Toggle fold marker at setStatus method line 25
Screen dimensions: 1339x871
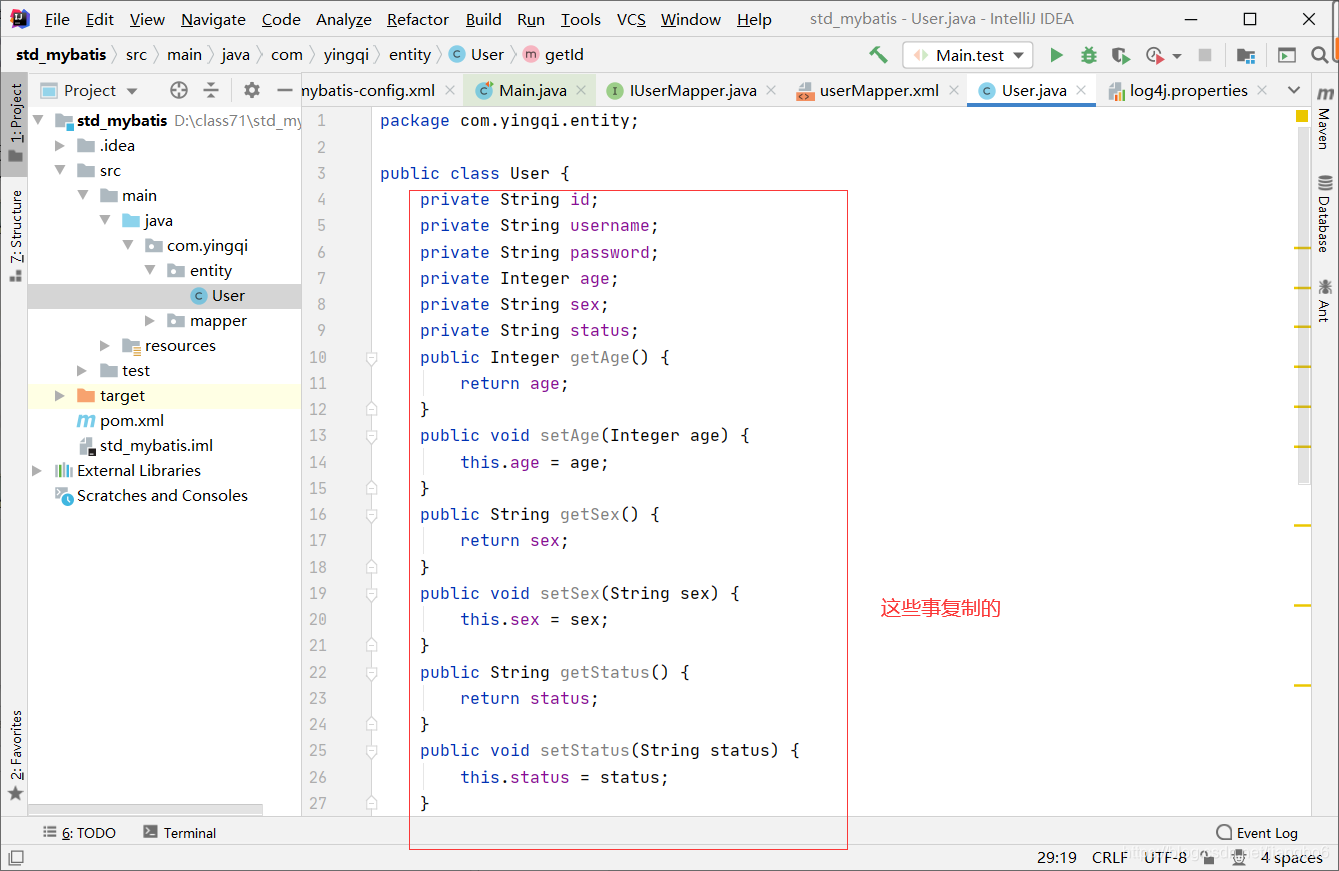pyautogui.click(x=371, y=750)
